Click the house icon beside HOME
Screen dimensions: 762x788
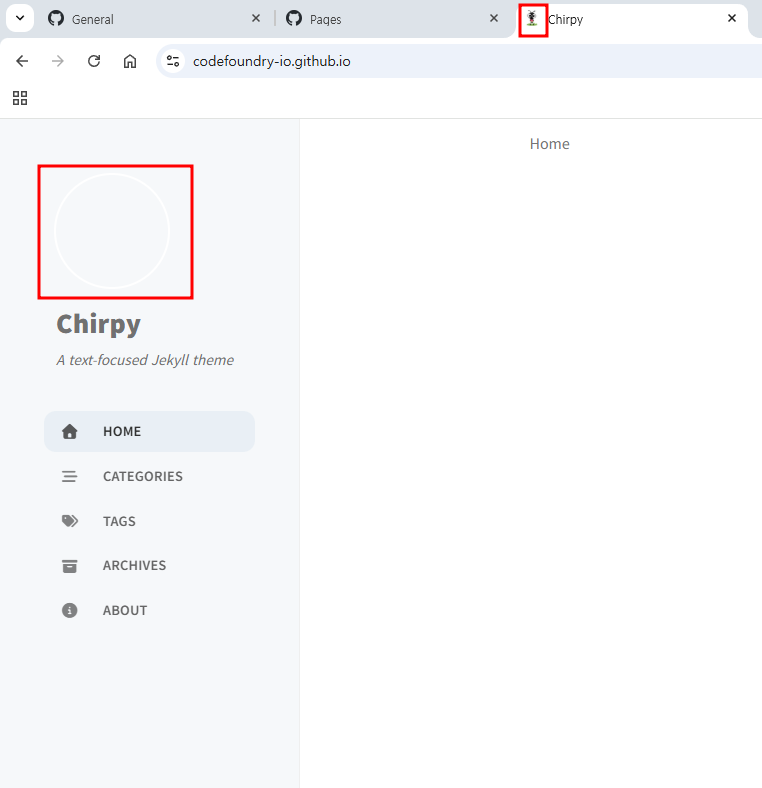coord(69,432)
